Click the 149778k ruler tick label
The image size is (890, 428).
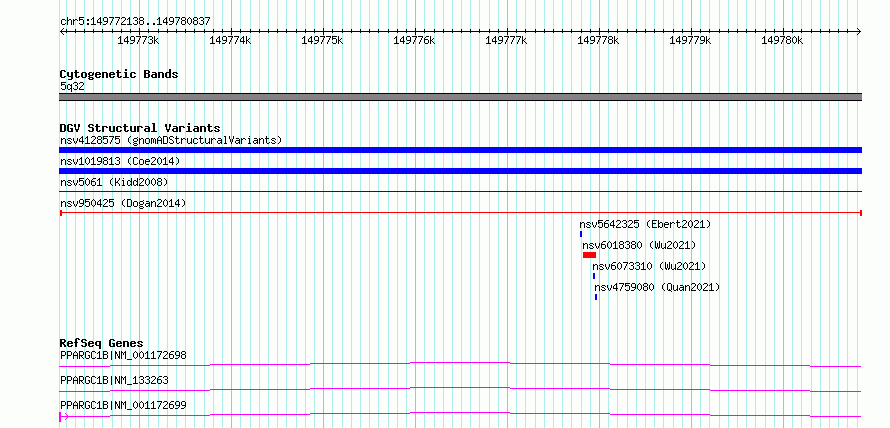(x=598, y=41)
